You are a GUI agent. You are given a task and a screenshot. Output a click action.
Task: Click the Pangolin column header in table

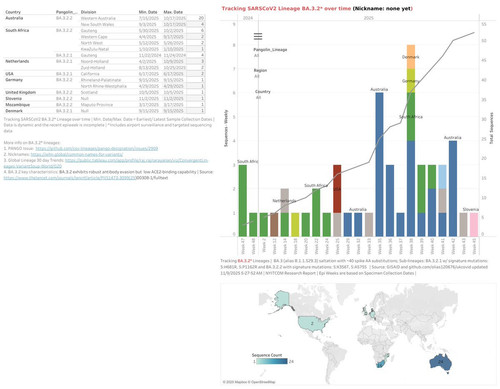tap(66, 12)
